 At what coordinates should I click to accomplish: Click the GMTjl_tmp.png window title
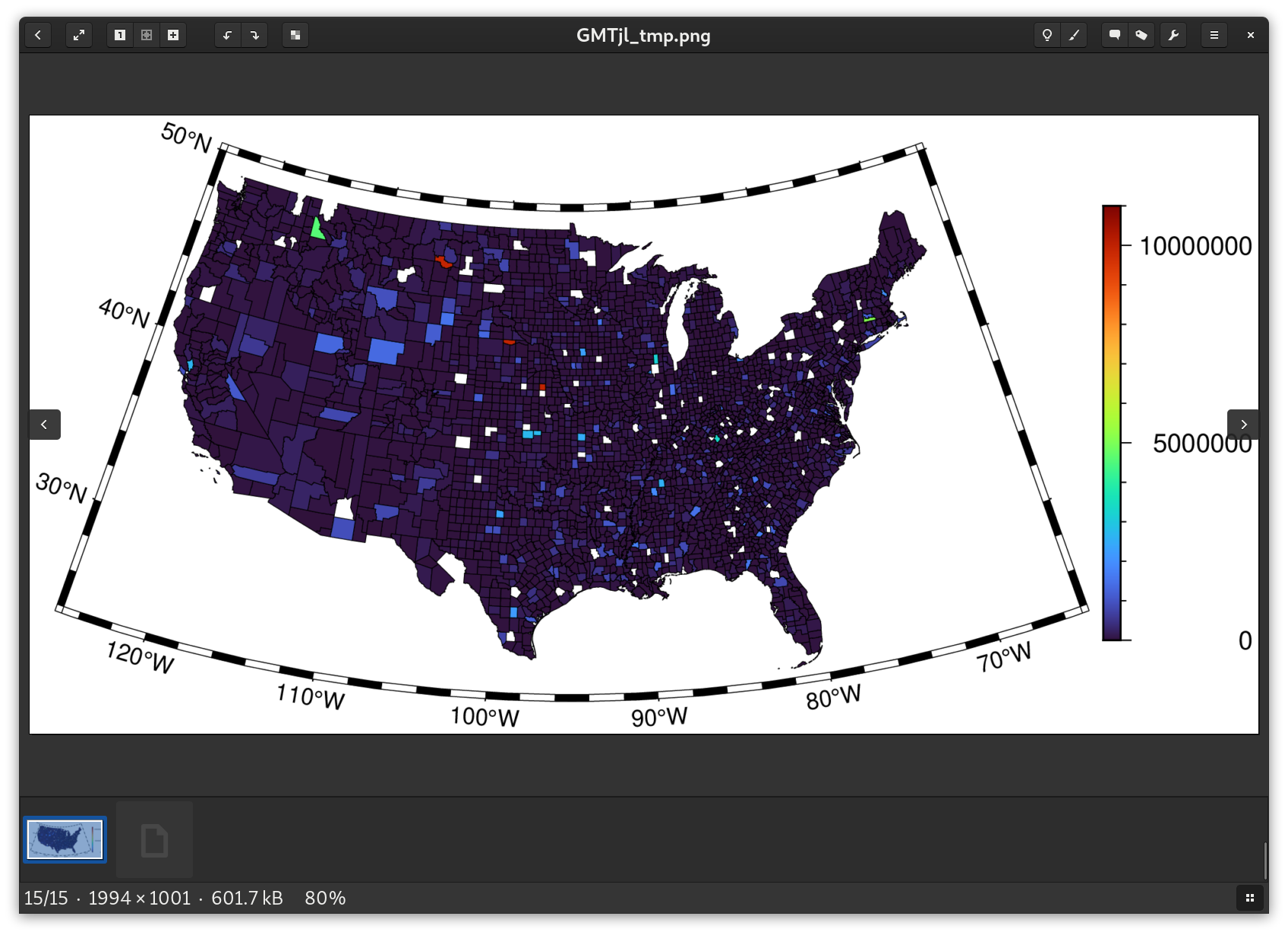[x=643, y=36]
